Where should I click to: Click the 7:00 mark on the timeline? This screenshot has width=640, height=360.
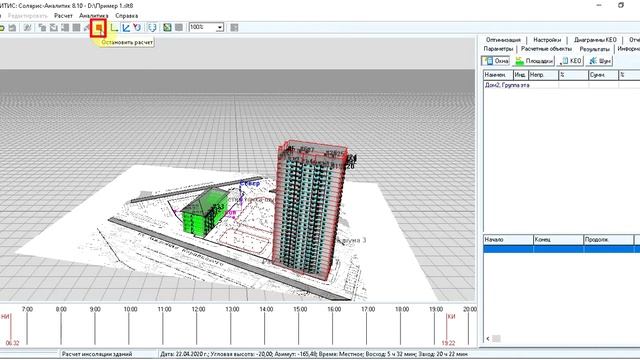pos(27,309)
